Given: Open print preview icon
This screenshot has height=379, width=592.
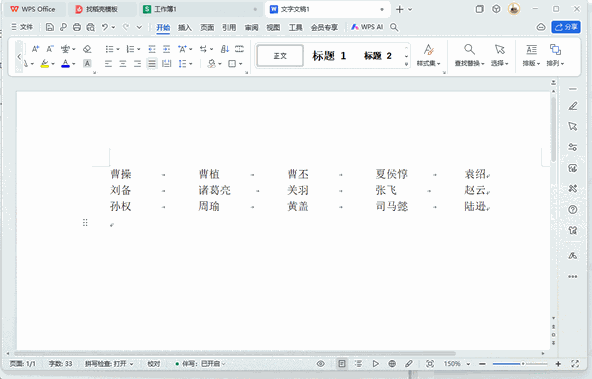Looking at the screenshot, I should coord(91,27).
